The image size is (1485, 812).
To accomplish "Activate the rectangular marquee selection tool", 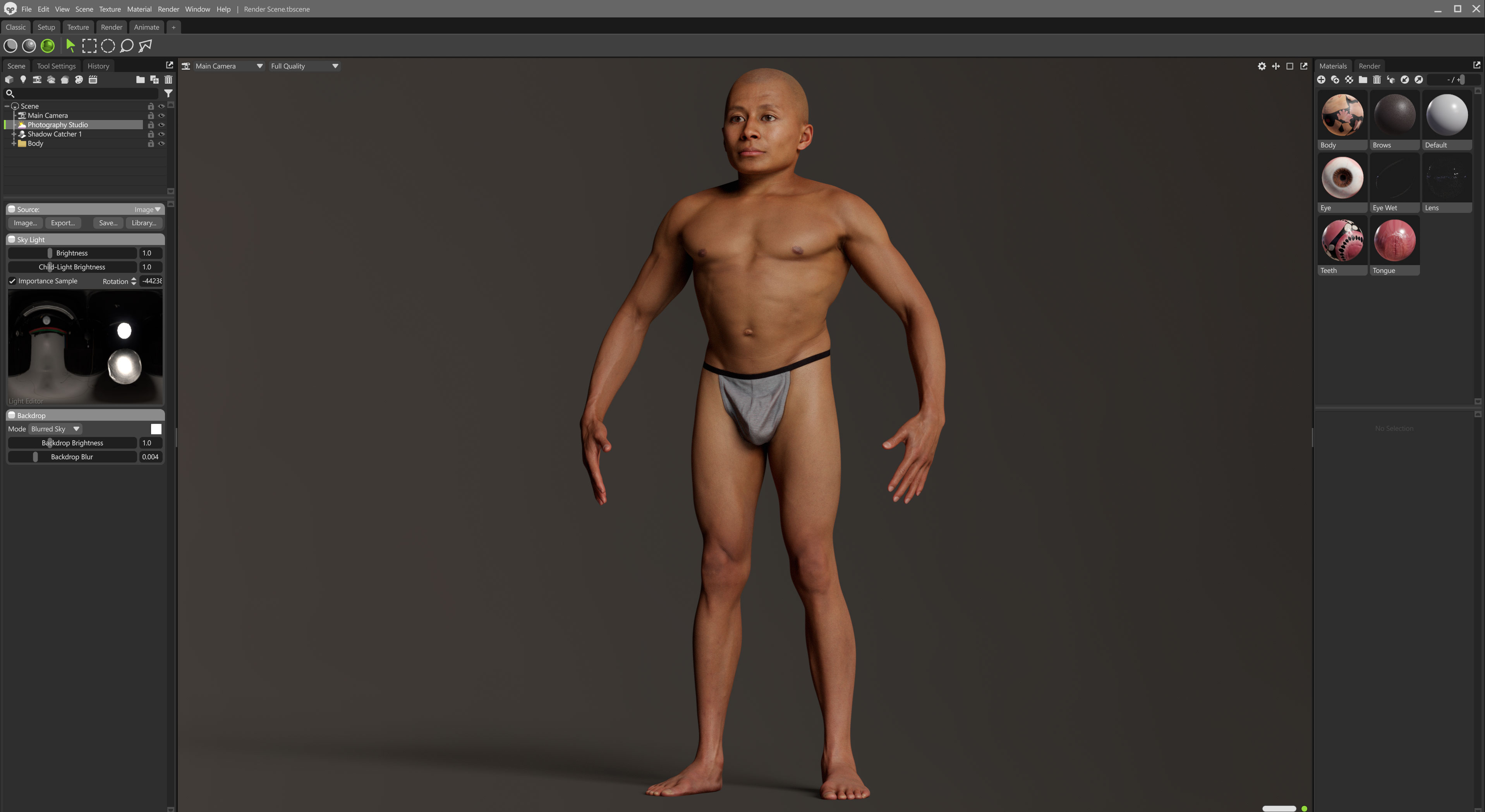I will [89, 46].
